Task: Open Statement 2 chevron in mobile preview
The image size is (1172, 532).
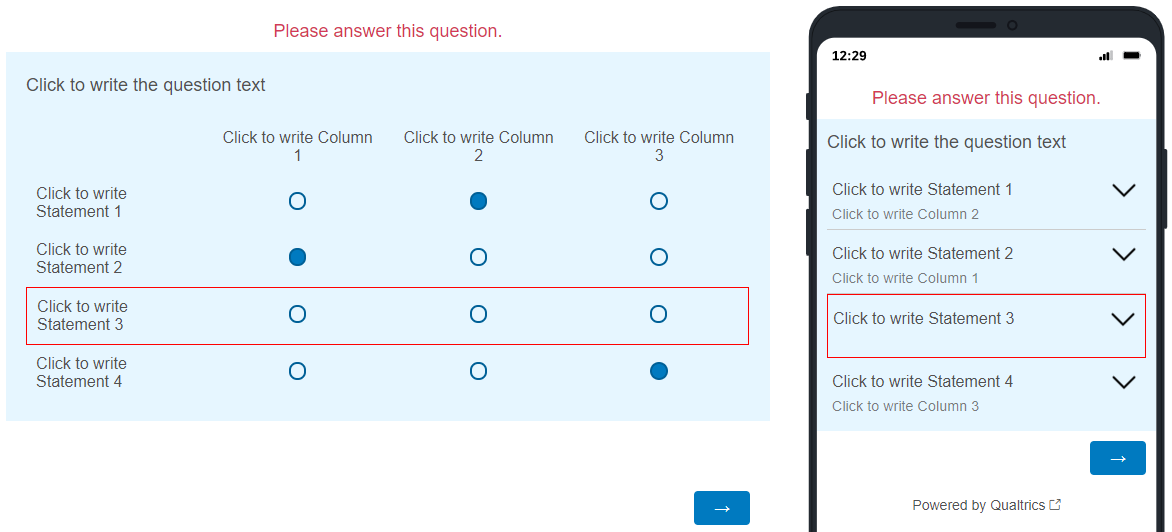Action: click(x=1123, y=254)
